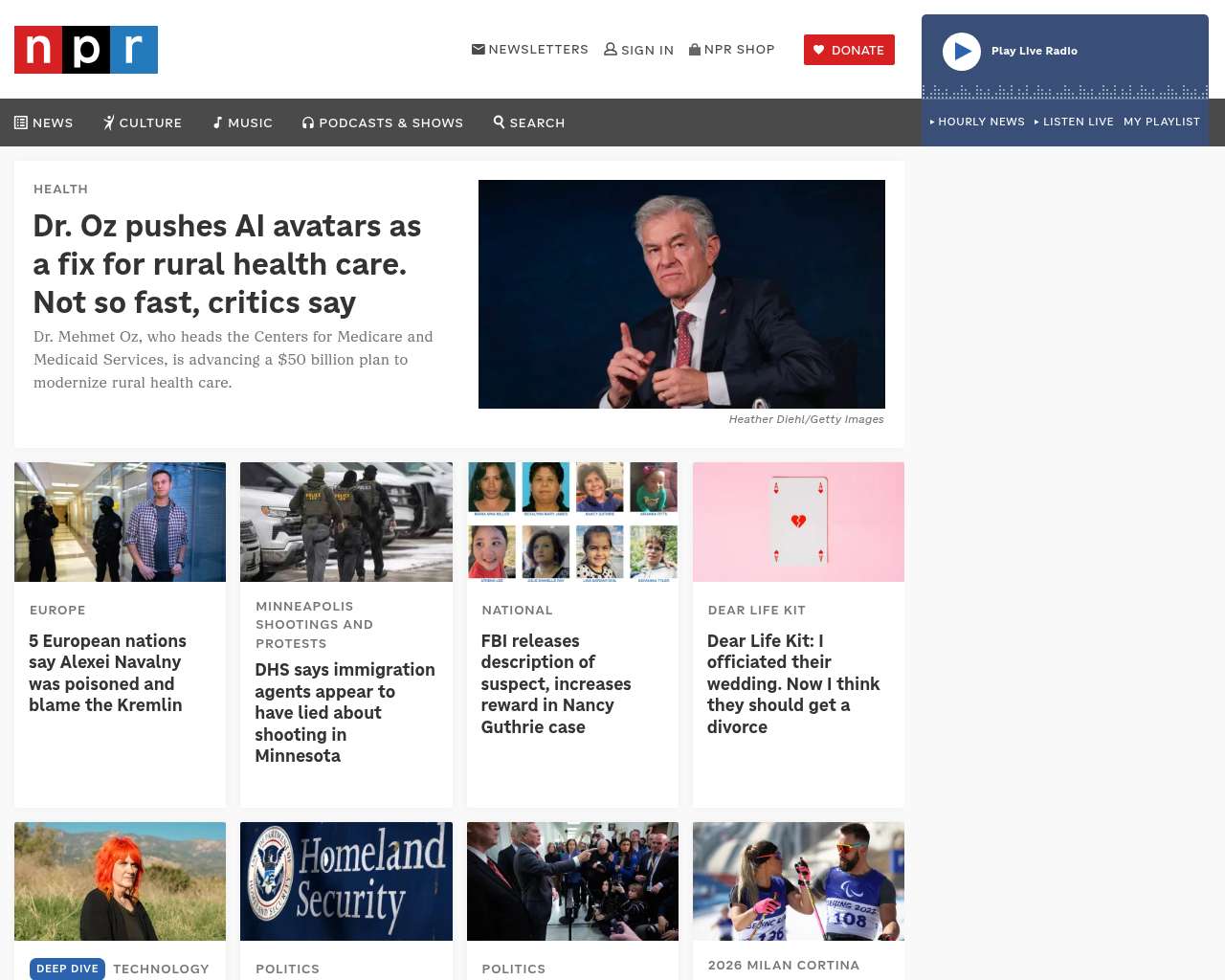Image resolution: width=1225 pixels, height=980 pixels.
Task: Click the Donate heart button
Action: coord(849,50)
